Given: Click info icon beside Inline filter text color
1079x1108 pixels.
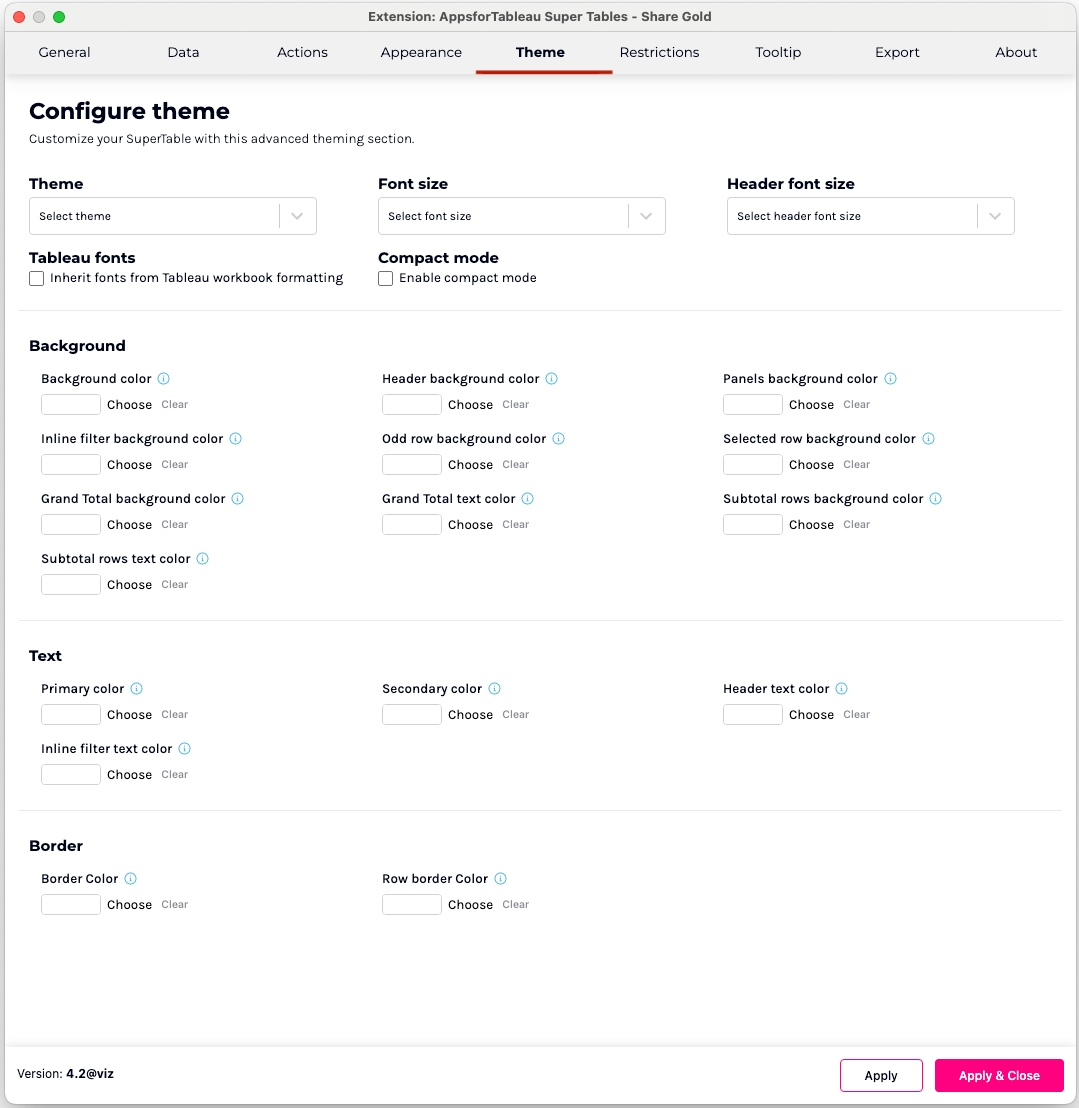Looking at the screenshot, I should click(185, 749).
